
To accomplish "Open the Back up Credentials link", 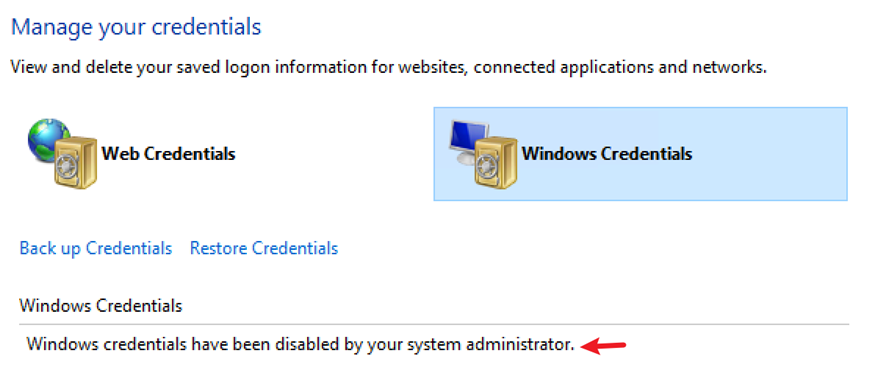I will (96, 249).
